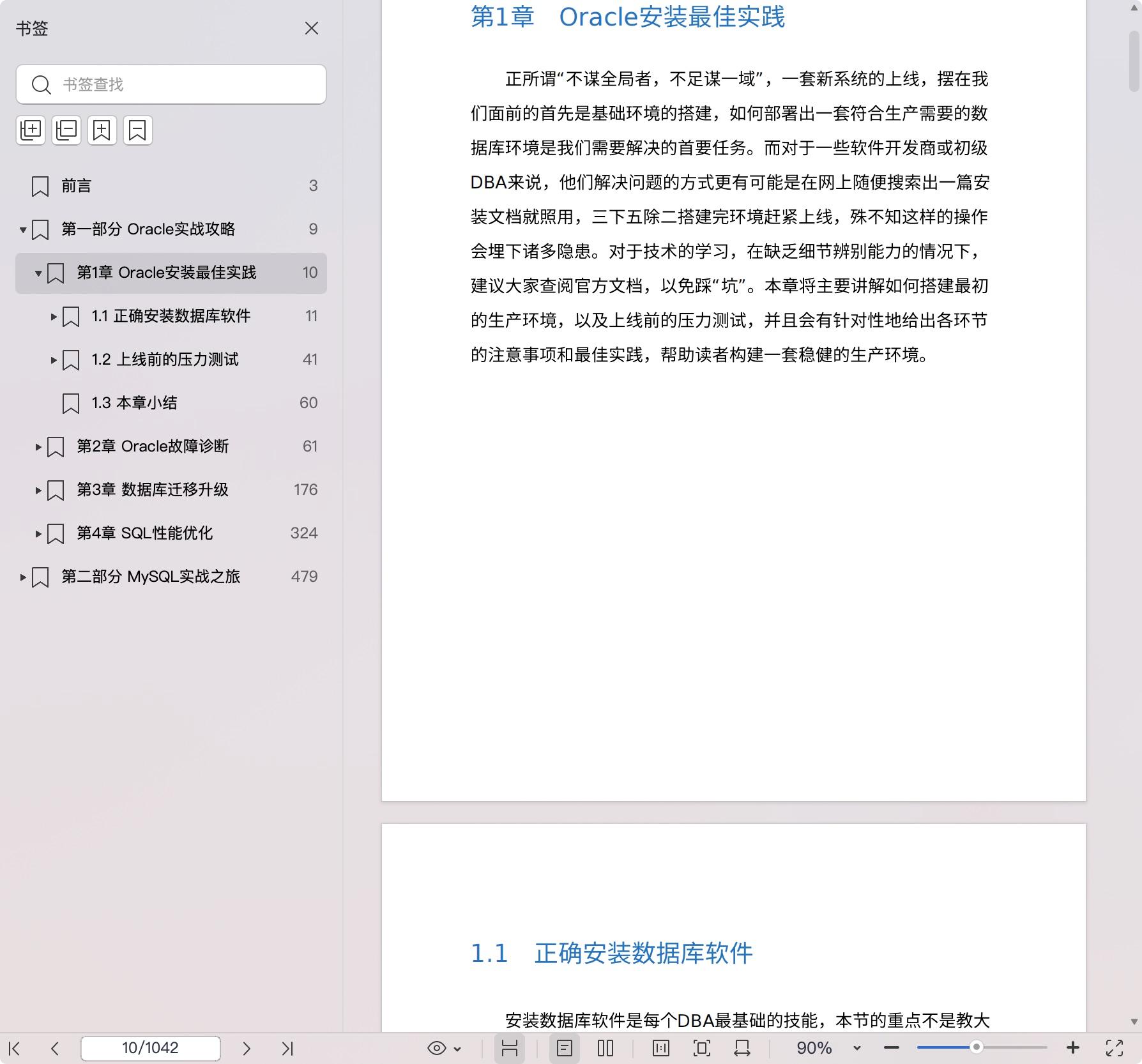Collapse 第1章 Oracle安装最佳实践 triangle
The width and height of the screenshot is (1142, 1064).
coord(38,273)
